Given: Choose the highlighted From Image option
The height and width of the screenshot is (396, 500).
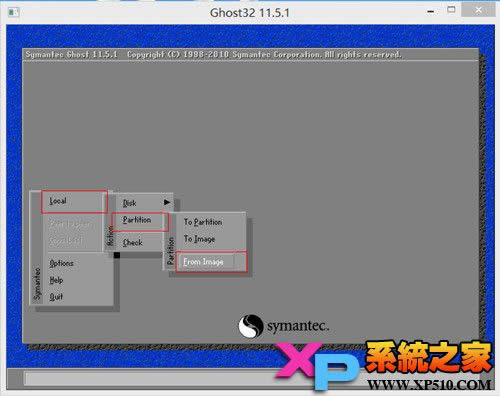Looking at the screenshot, I should click(x=211, y=262).
